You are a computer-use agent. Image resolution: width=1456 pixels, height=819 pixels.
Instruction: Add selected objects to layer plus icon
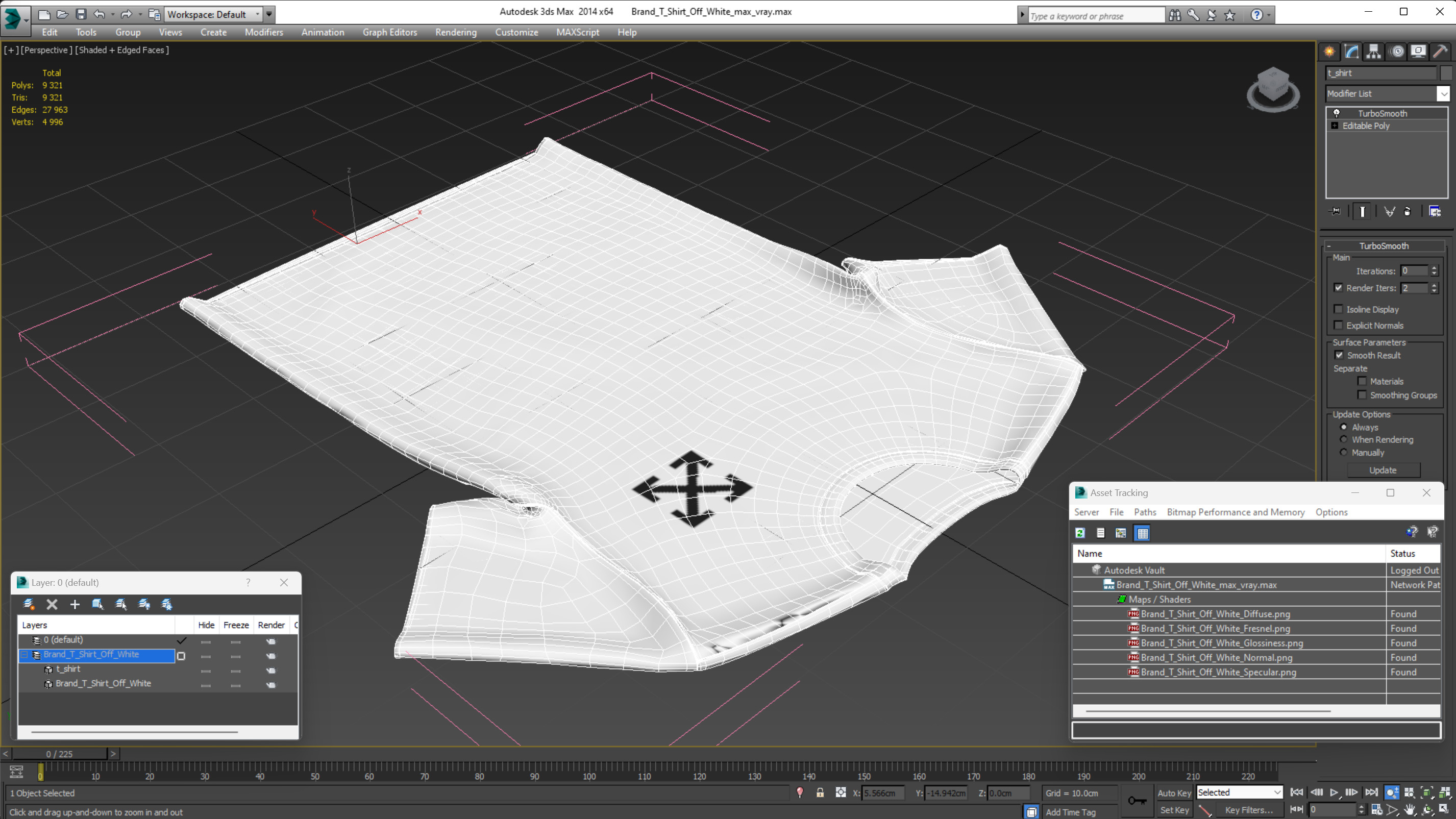click(x=75, y=604)
